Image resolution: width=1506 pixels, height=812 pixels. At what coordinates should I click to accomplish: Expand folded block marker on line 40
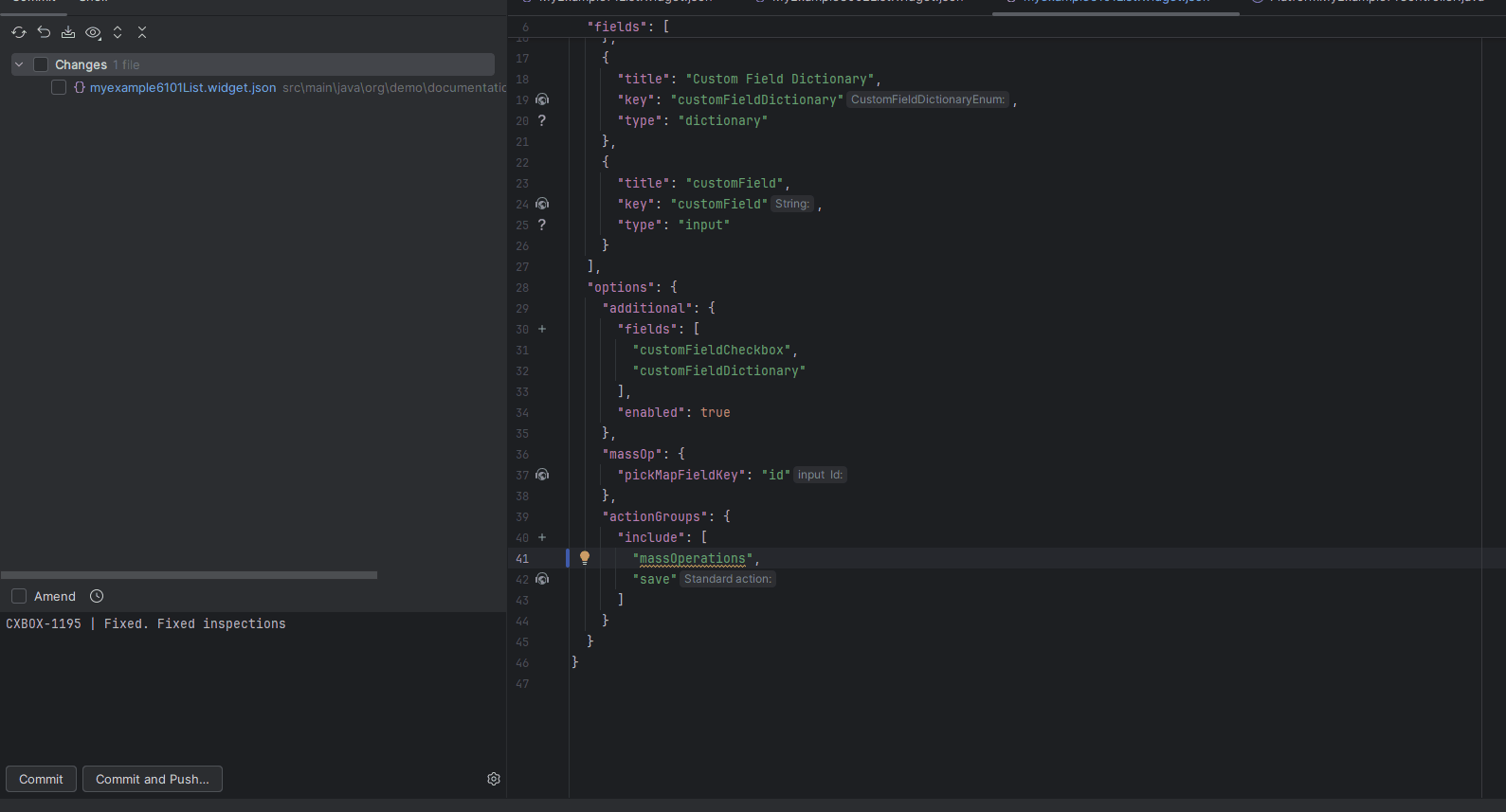(542, 537)
